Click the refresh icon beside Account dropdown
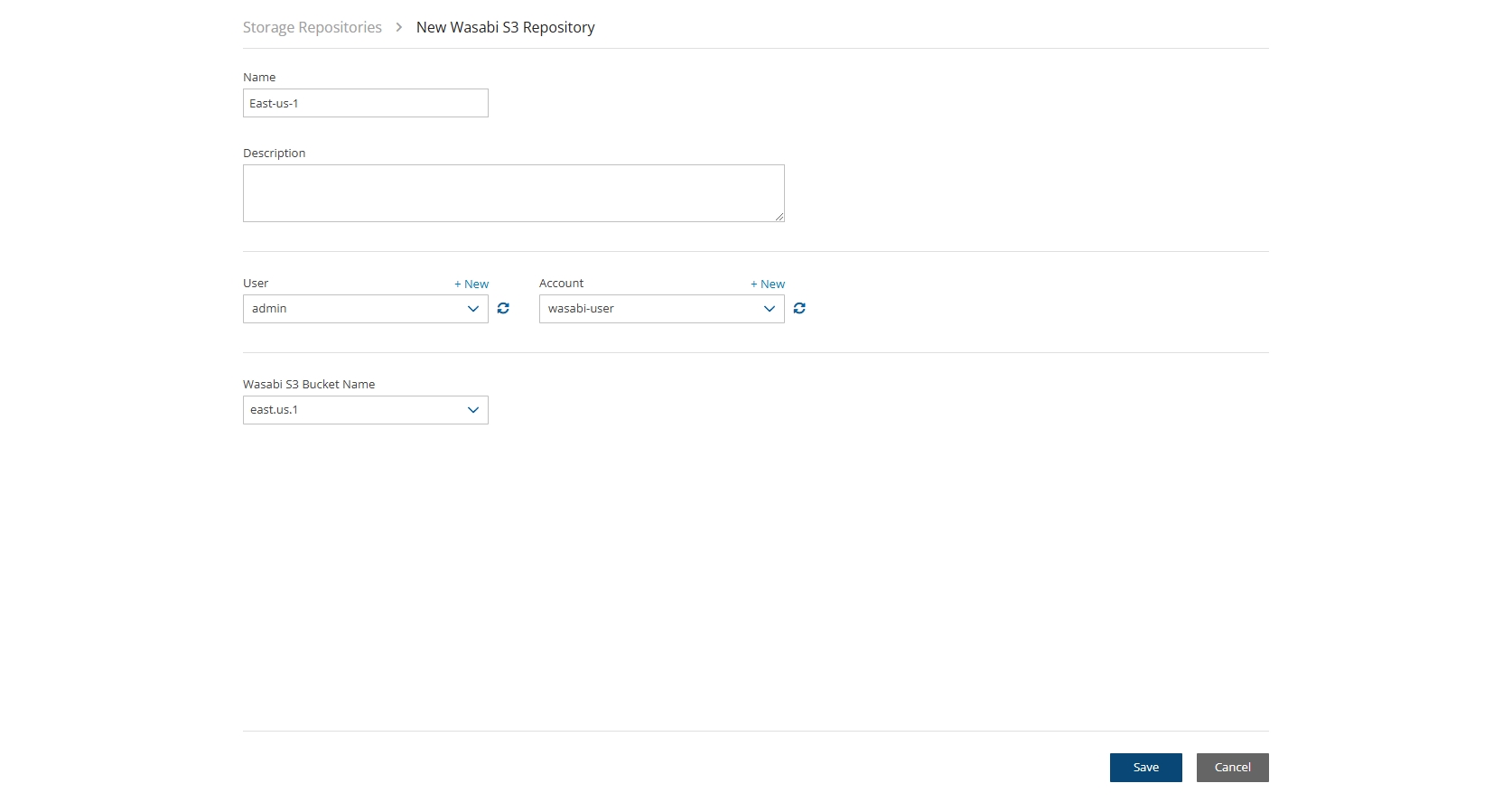Viewport: 1512px width, 802px height. click(799, 309)
